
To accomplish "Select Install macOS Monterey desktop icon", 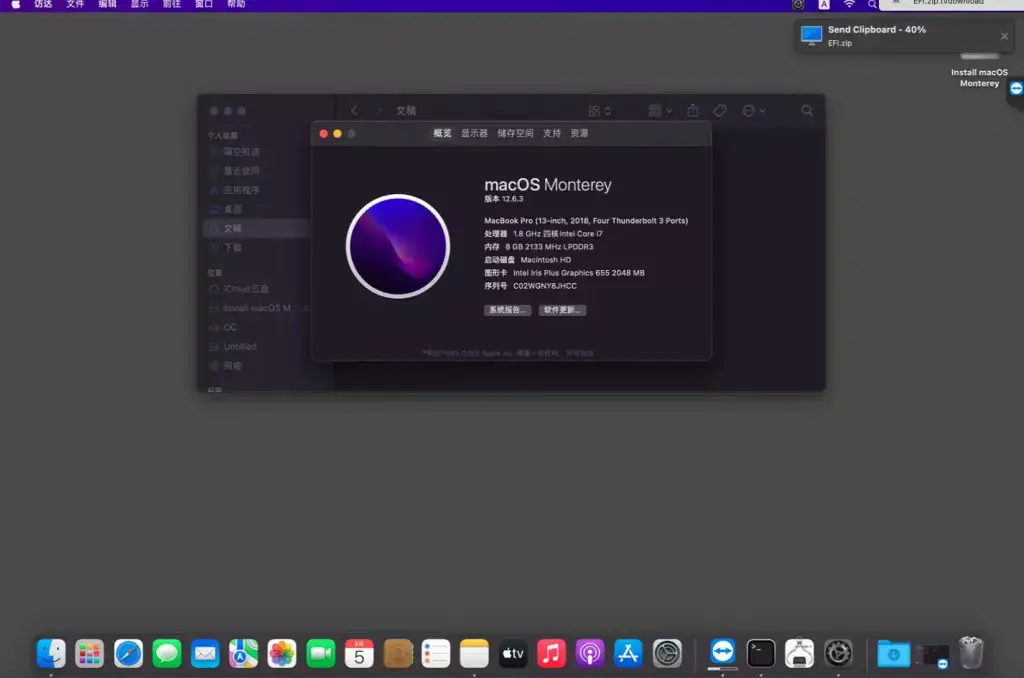I will [979, 71].
